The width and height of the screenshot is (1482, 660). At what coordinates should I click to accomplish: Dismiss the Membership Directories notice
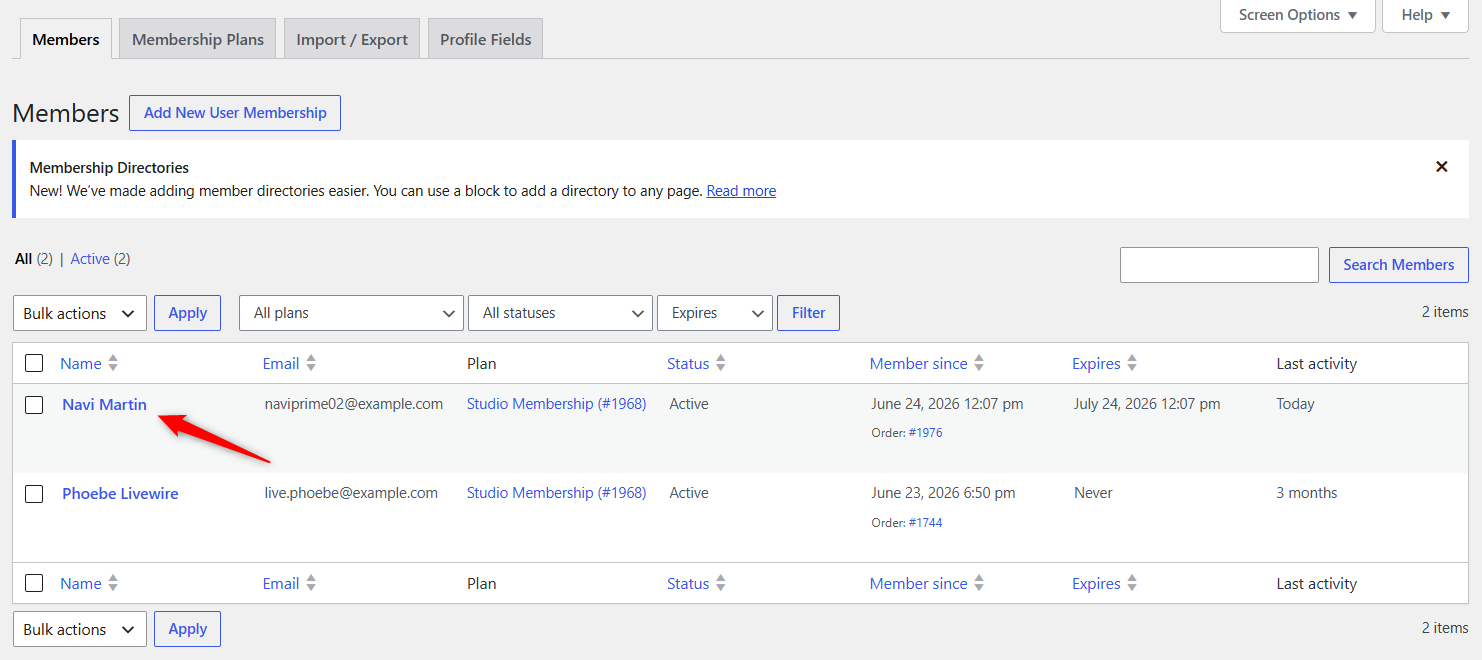pos(1441,167)
